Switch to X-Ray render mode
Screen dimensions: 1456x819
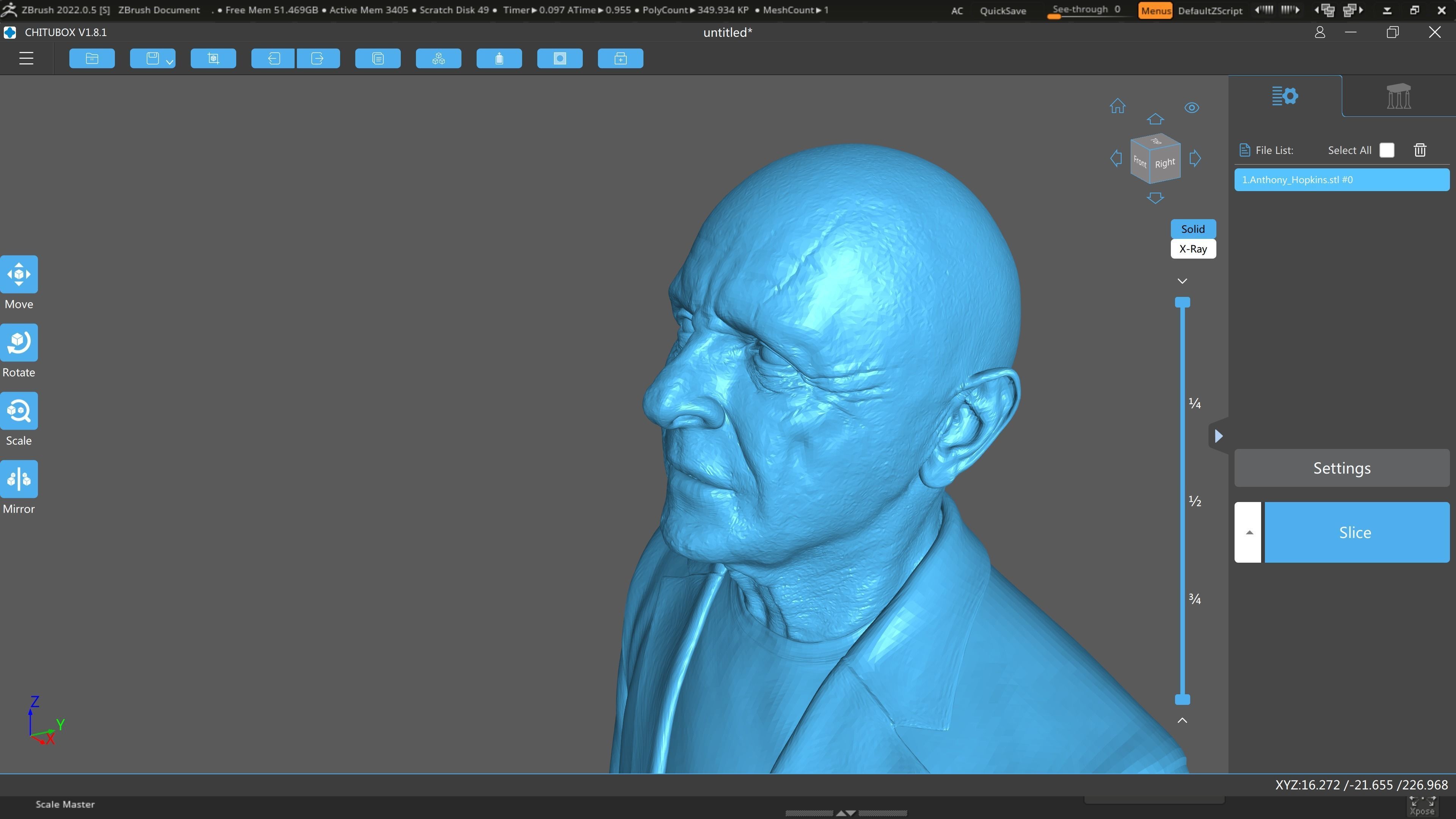pyautogui.click(x=1192, y=249)
